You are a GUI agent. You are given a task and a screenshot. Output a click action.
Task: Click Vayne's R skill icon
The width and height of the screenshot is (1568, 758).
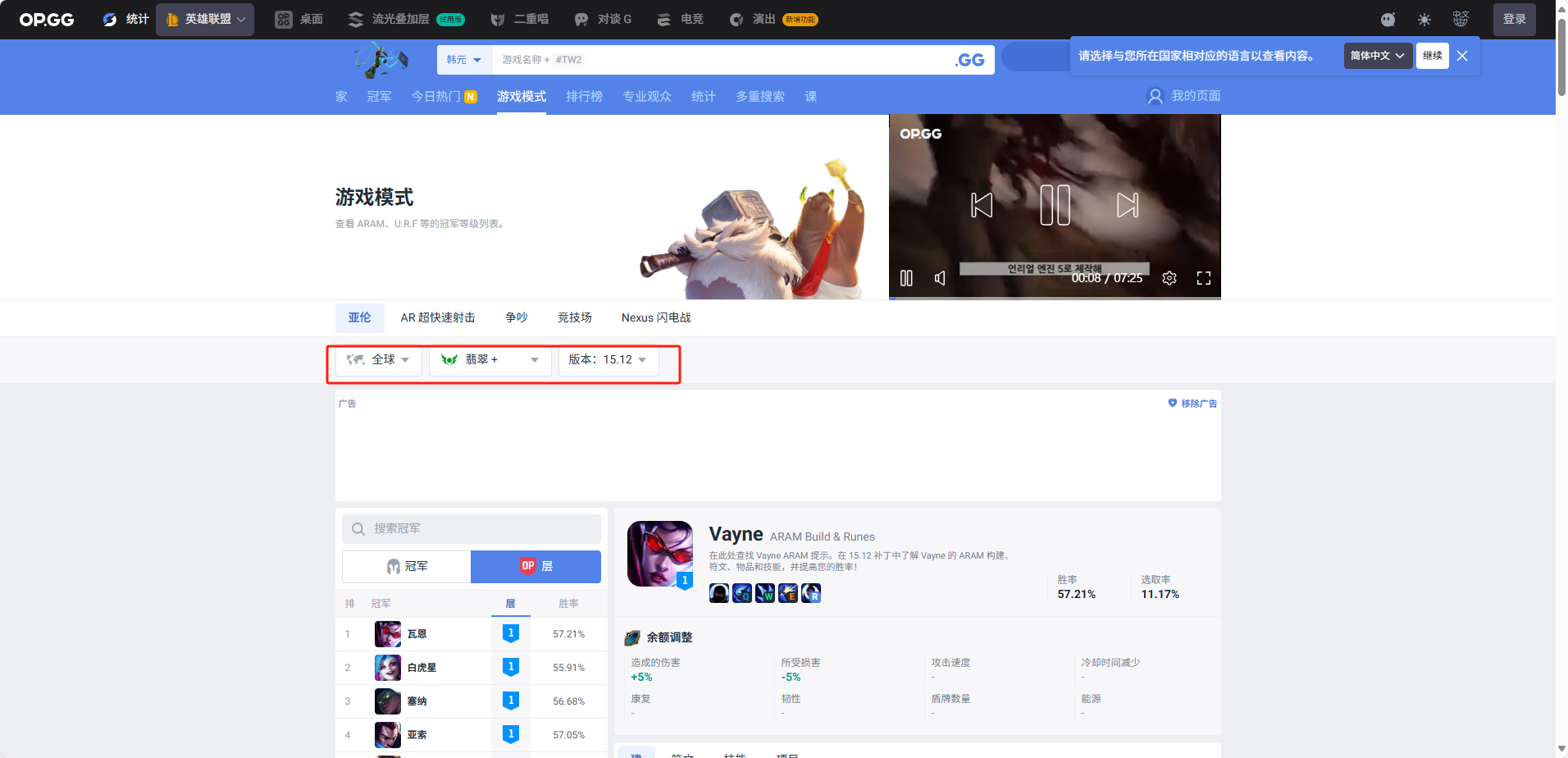click(811, 593)
